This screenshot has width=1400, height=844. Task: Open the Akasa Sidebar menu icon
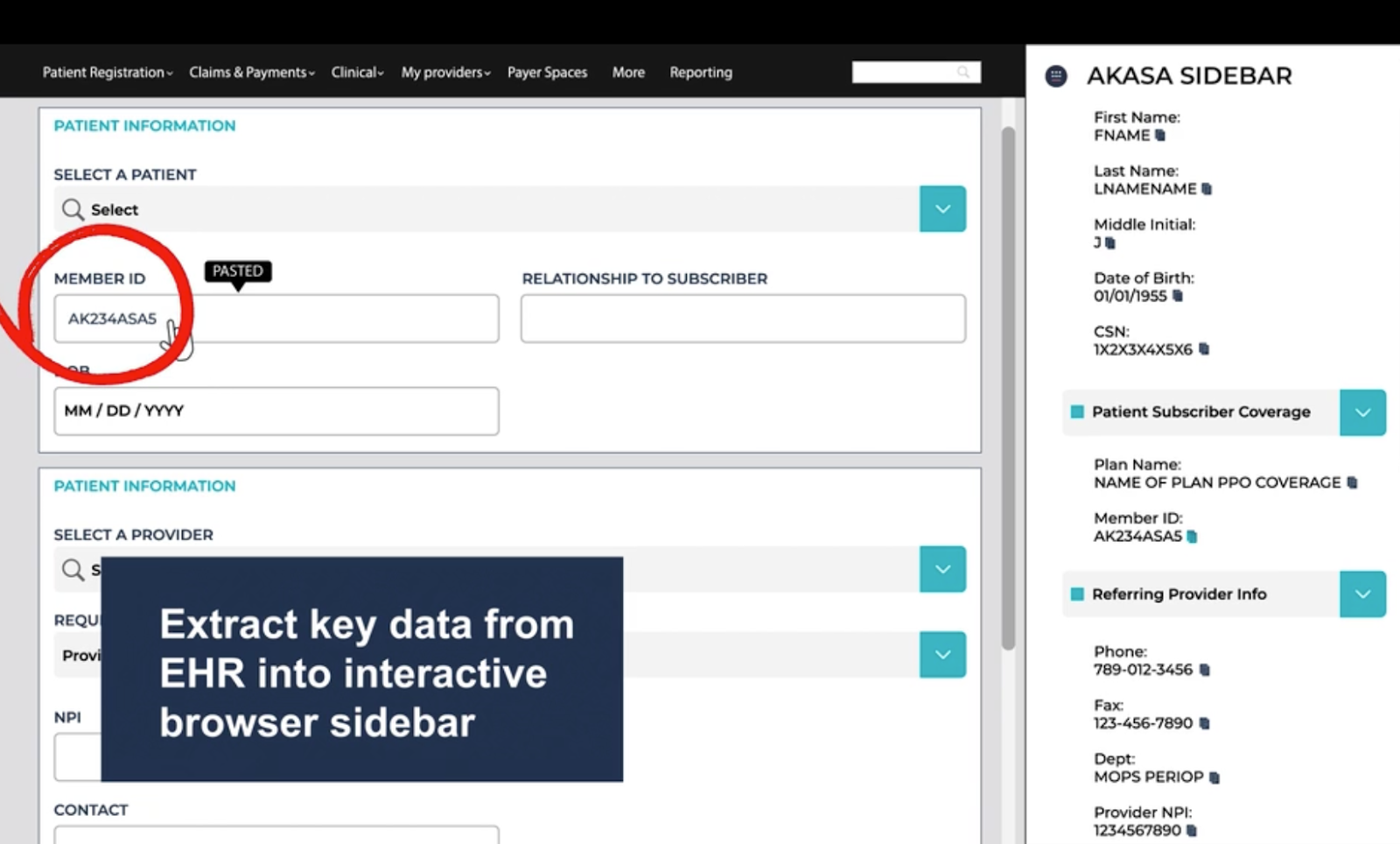coord(1056,76)
